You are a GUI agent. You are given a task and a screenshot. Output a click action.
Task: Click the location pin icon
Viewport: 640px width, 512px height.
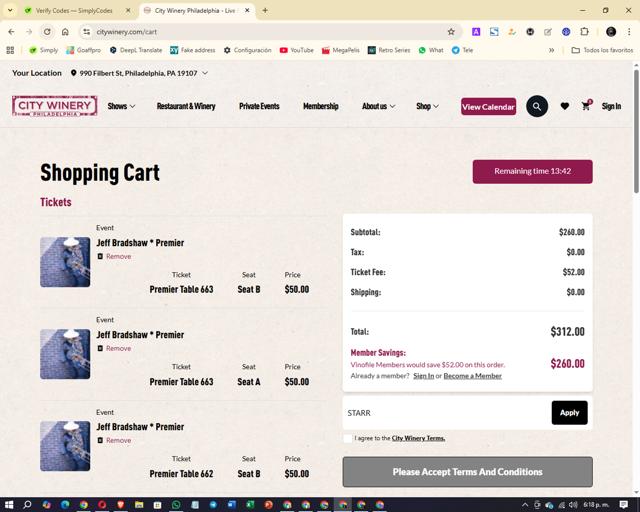coord(73,73)
